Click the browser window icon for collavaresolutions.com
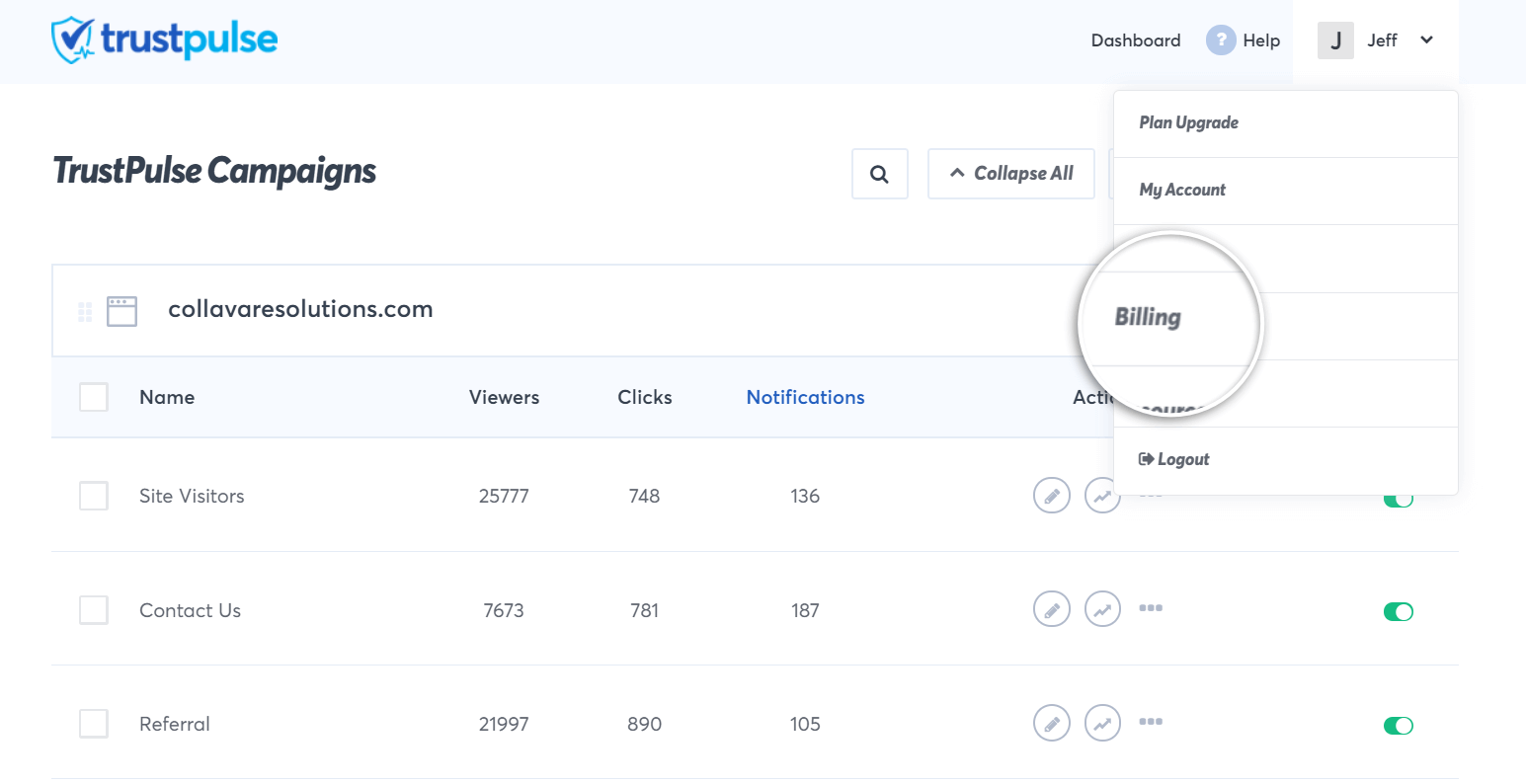The height and width of the screenshot is (784, 1526). coord(121,311)
